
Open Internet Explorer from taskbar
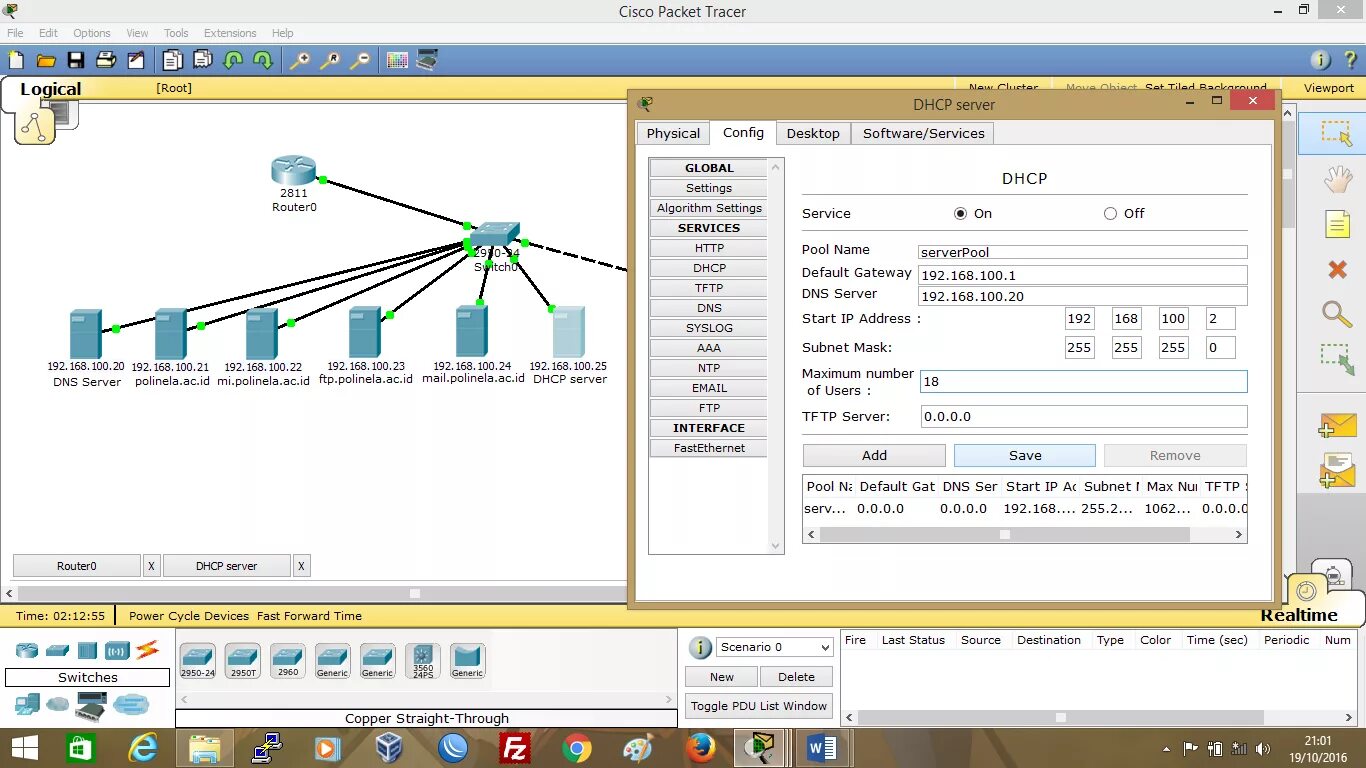(x=144, y=747)
